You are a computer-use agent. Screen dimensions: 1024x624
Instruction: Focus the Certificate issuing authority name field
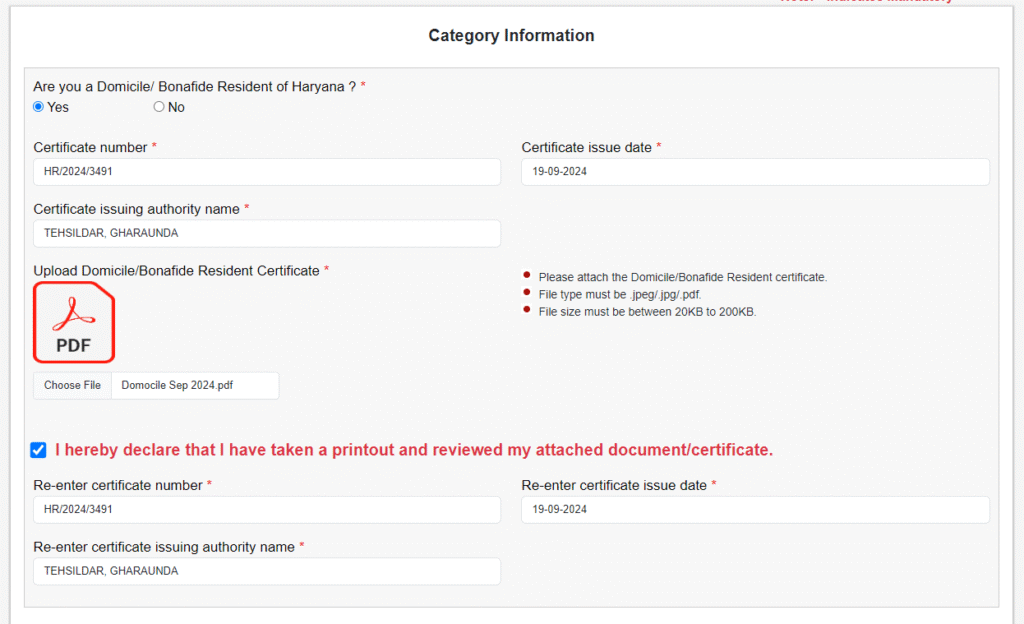point(267,233)
